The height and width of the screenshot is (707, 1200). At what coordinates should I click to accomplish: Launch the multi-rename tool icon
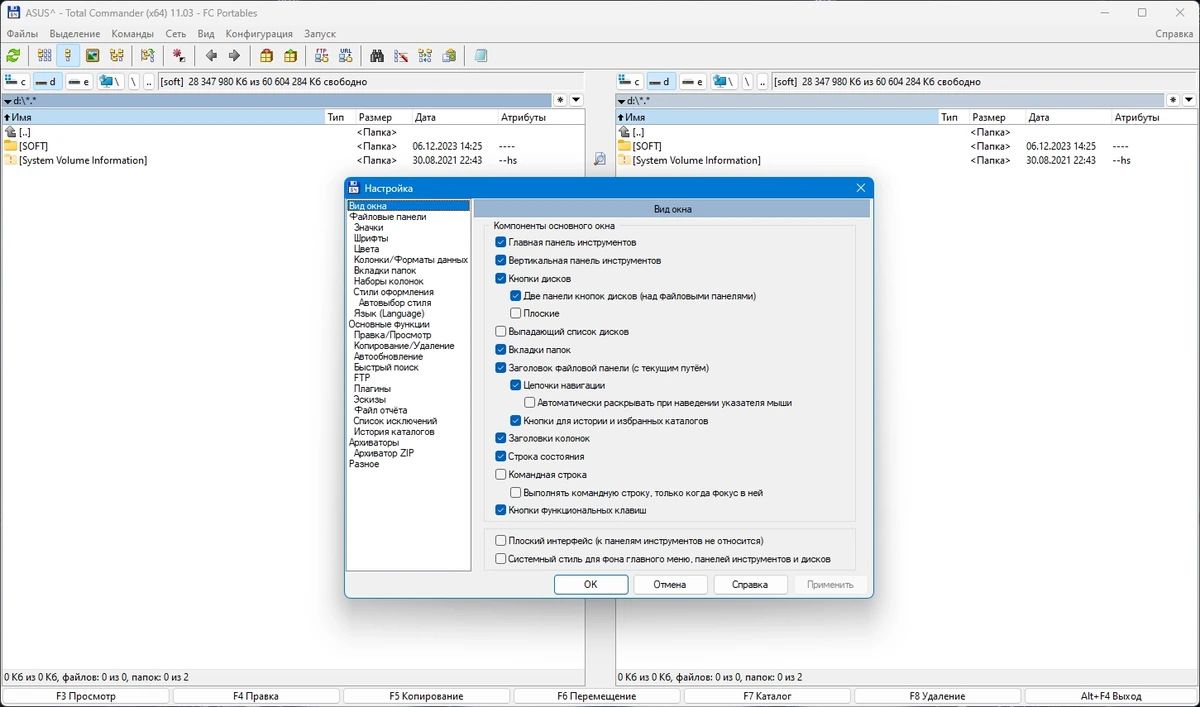click(401, 56)
